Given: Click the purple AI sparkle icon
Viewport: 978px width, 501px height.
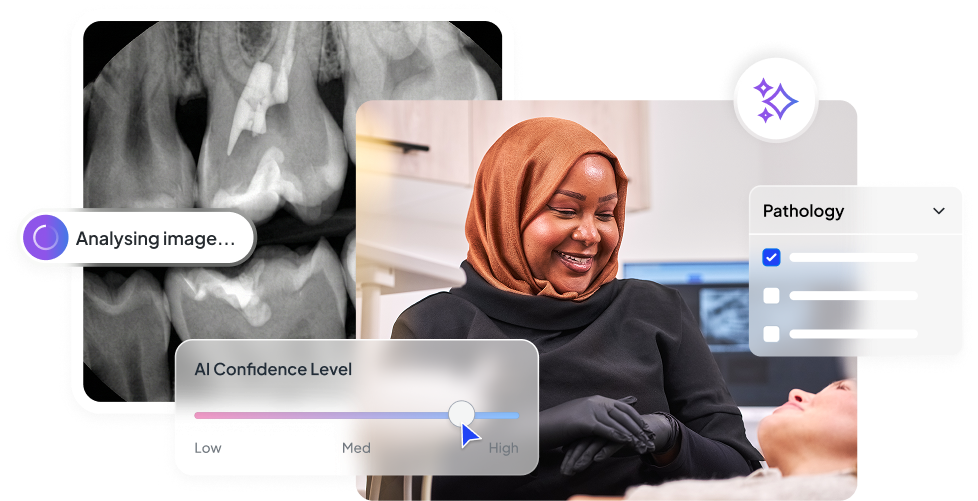Looking at the screenshot, I should (776, 100).
